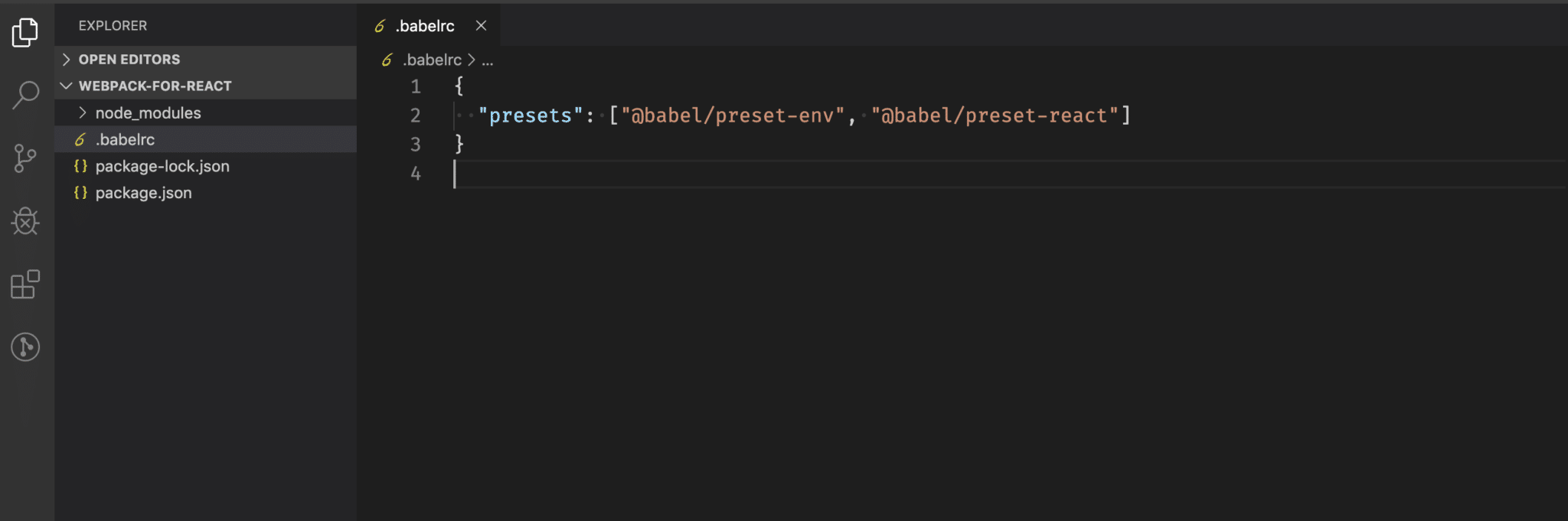The image size is (1568, 521).
Task: Click the Babel icon on the .babelrc tab
Action: pyautogui.click(x=380, y=25)
